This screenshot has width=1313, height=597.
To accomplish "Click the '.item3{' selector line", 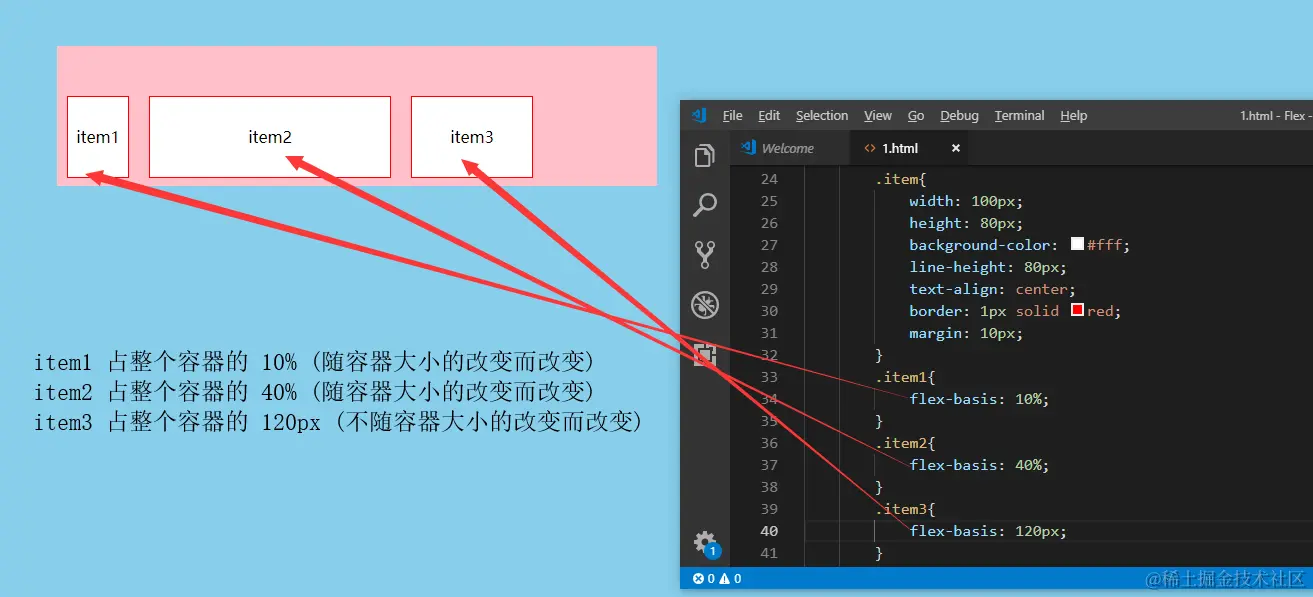I will [x=903, y=509].
